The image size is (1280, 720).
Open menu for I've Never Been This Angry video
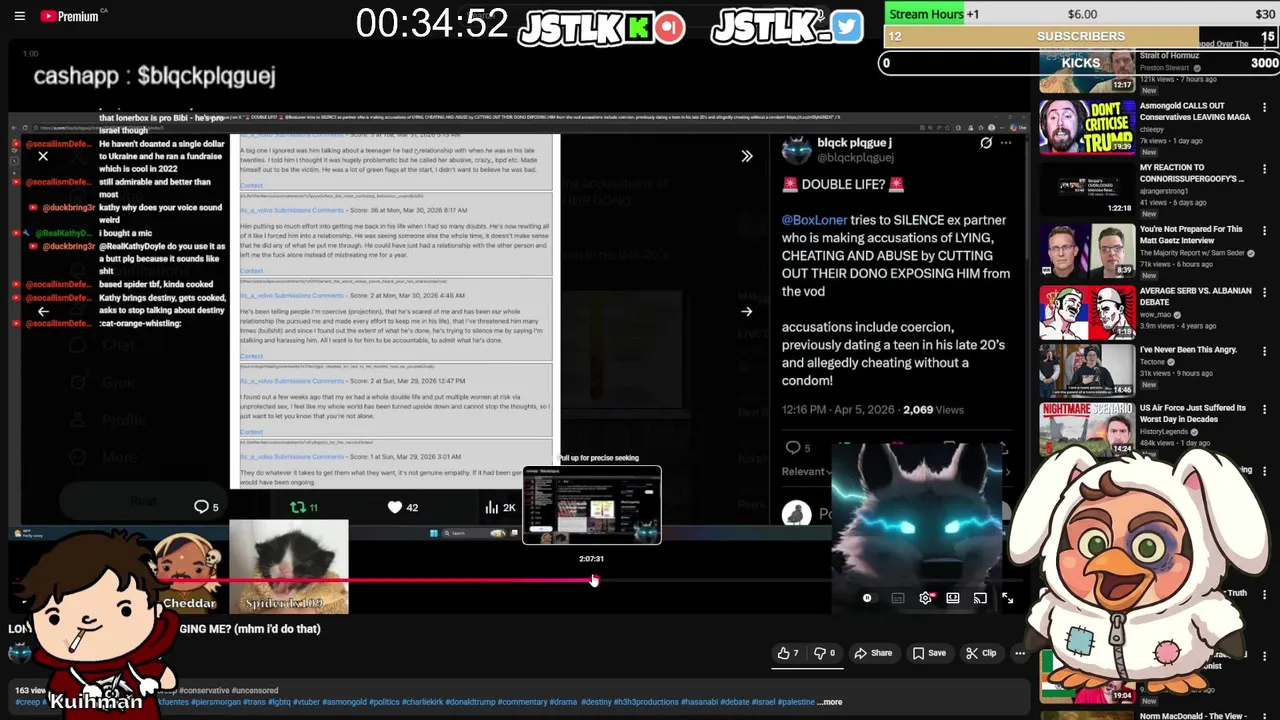(1264, 352)
